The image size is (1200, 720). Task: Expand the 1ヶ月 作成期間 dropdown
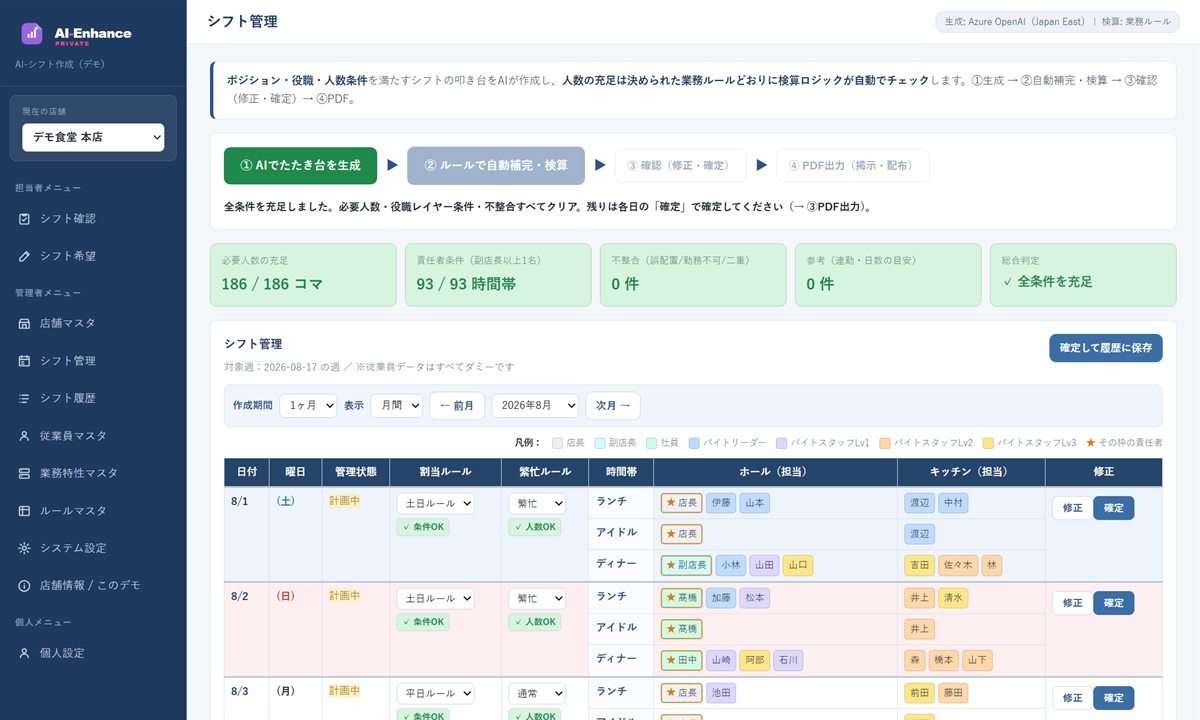308,406
